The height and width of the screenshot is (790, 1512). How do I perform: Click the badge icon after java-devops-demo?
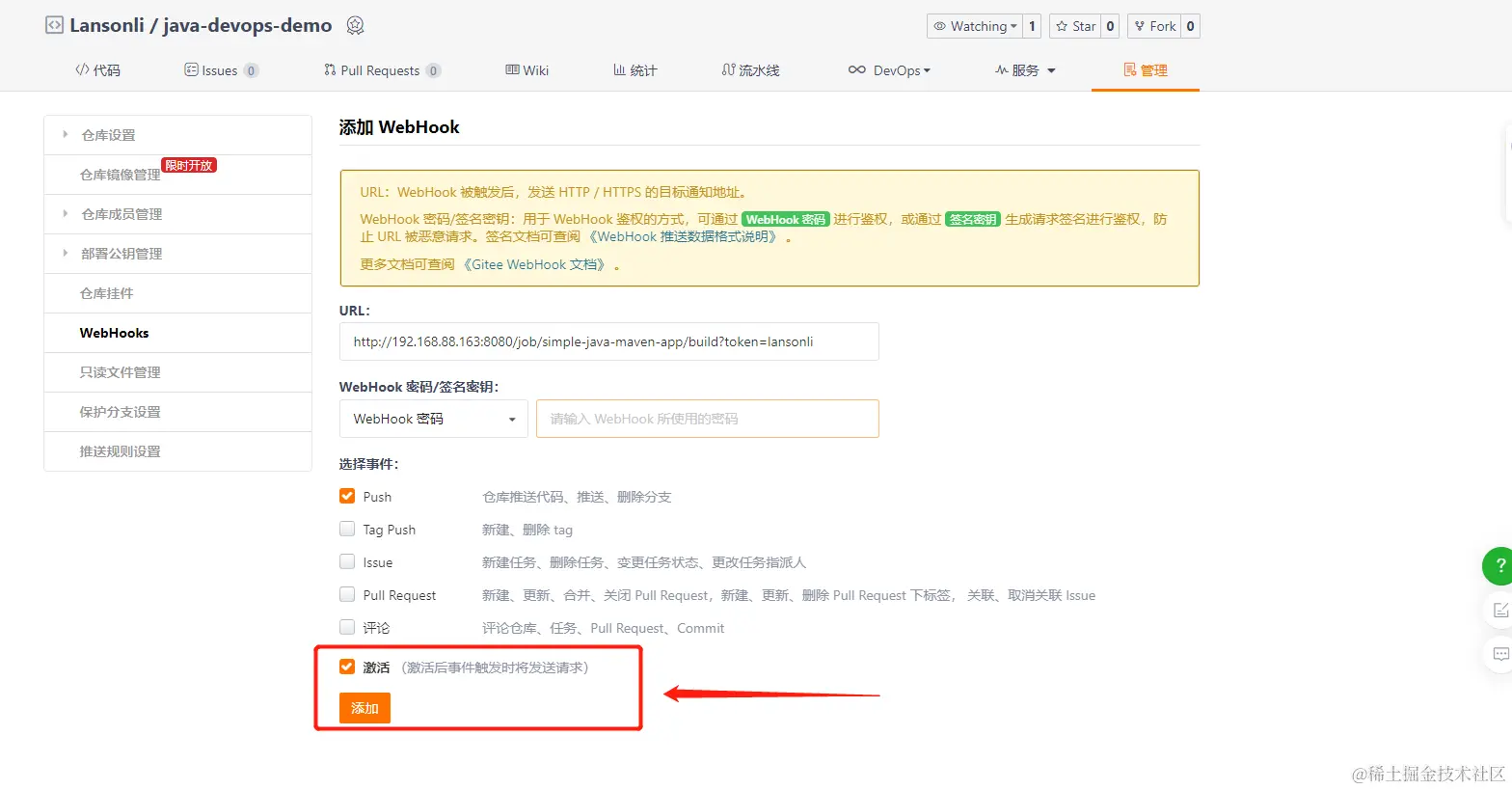[355, 26]
